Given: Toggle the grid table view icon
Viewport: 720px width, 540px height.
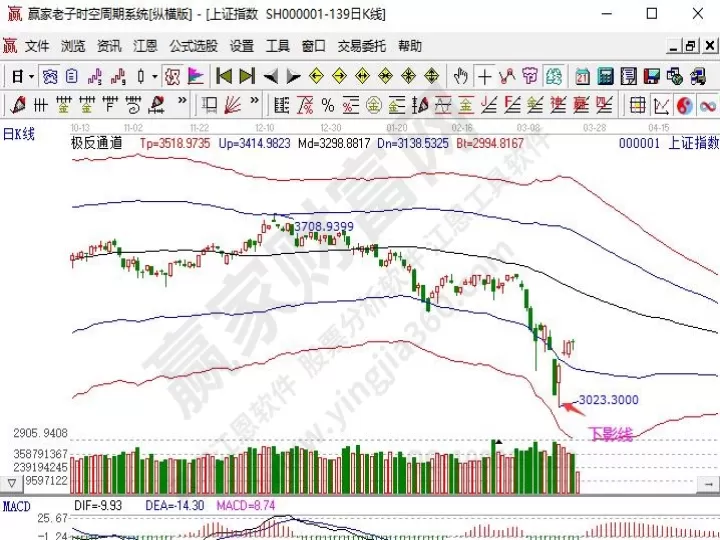Looking at the screenshot, I should click(637, 106).
